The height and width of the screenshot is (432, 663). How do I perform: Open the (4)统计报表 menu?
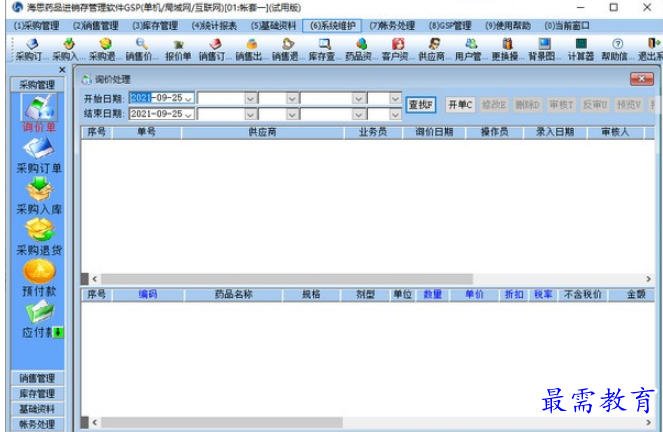coord(214,26)
